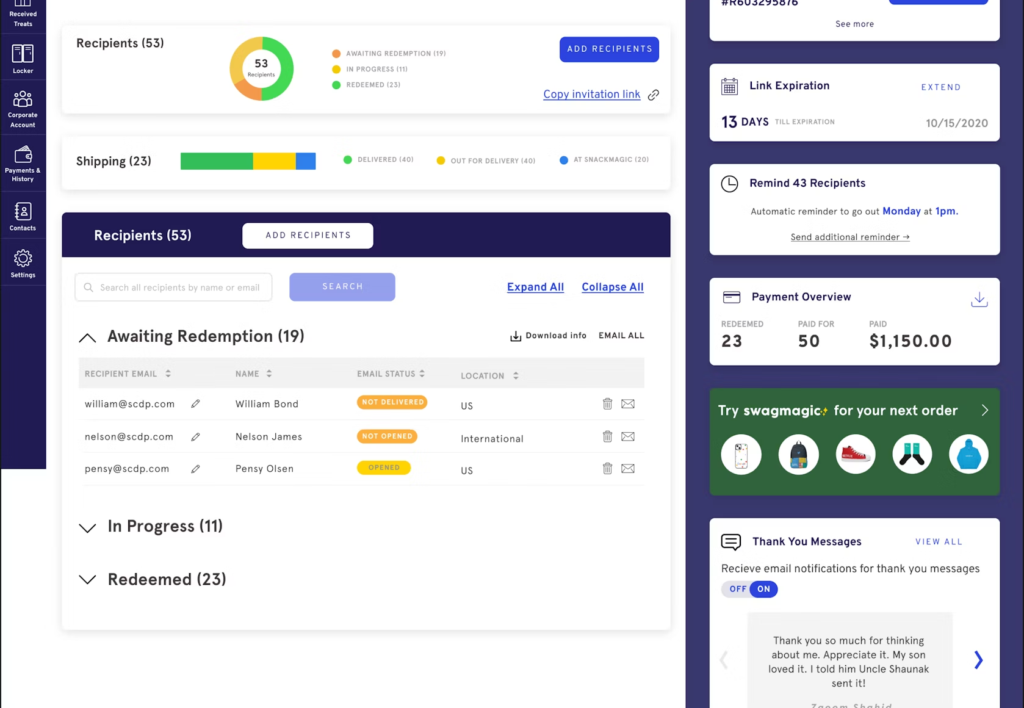
Task: Click the green Delivered shipping bar segment
Action: coord(216,161)
